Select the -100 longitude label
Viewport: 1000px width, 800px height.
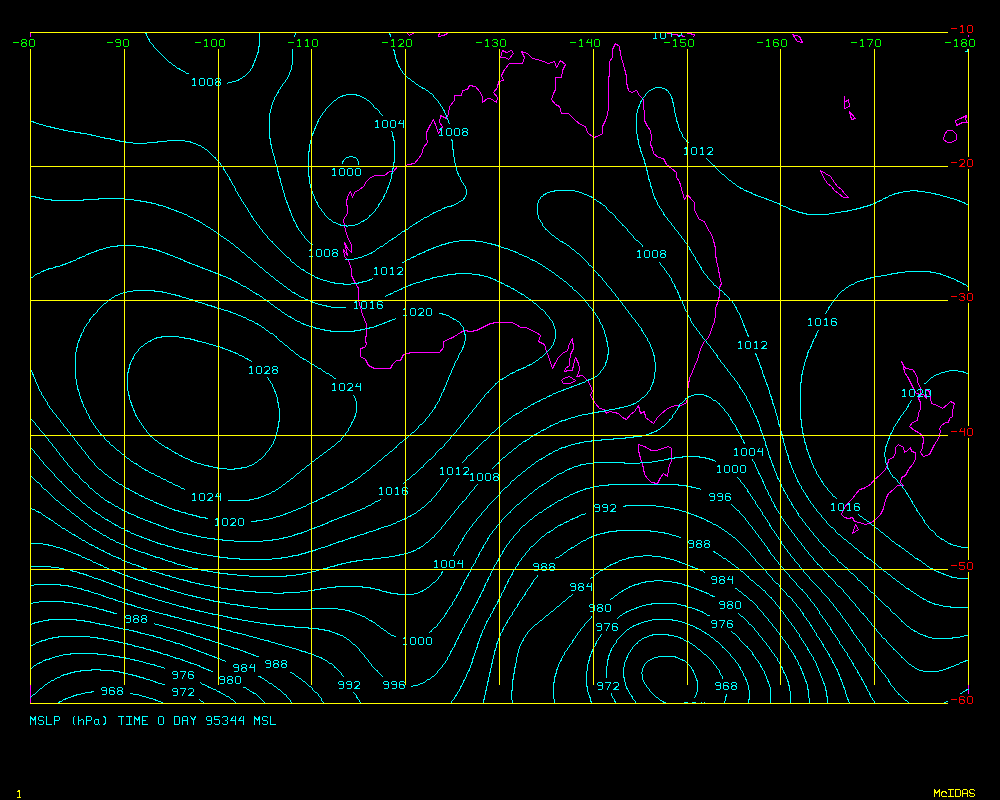[x=210, y=43]
